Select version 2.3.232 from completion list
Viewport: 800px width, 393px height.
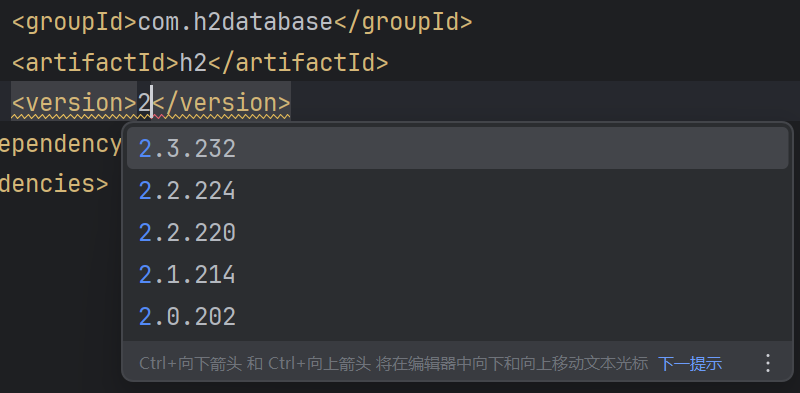coord(457,148)
